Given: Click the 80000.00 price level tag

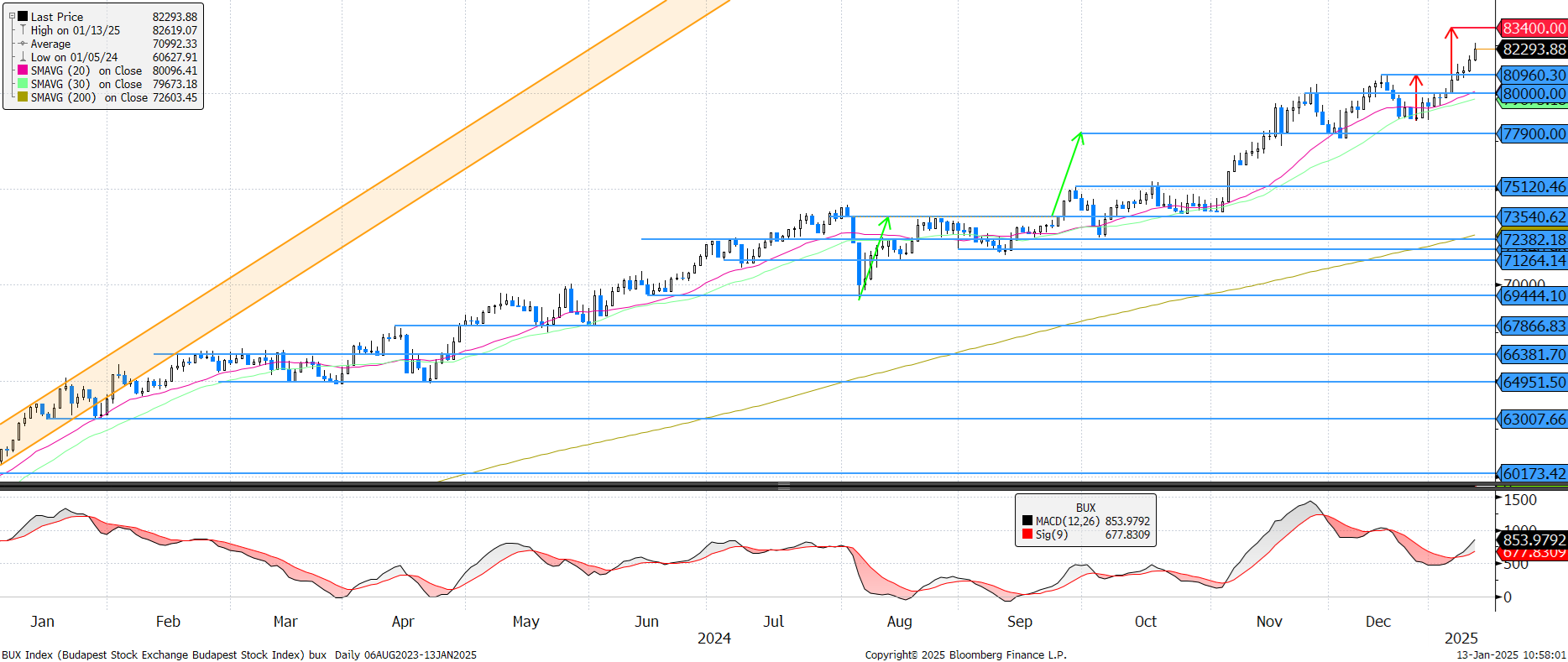Looking at the screenshot, I should [1534, 94].
